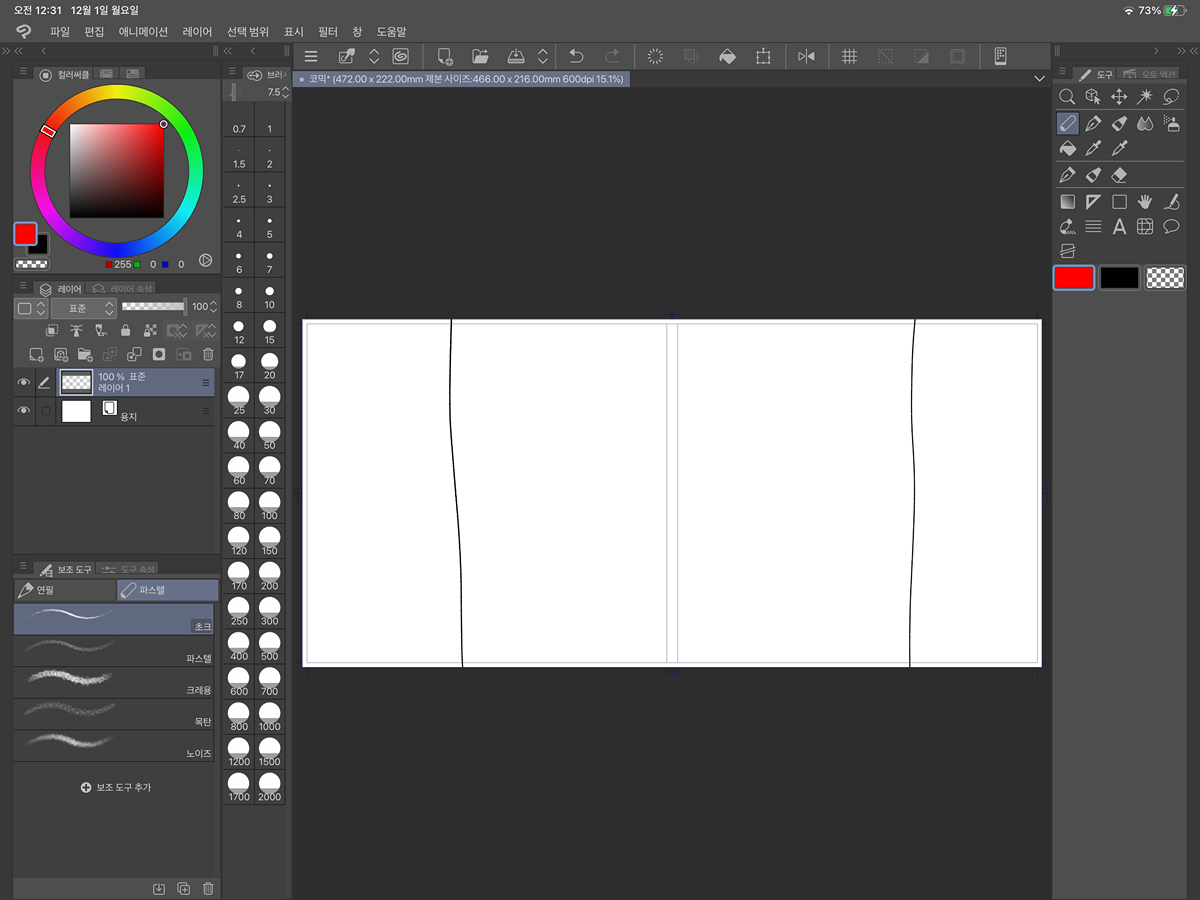Click the Flip Horizontal icon in command bar

pyautogui.click(x=806, y=57)
